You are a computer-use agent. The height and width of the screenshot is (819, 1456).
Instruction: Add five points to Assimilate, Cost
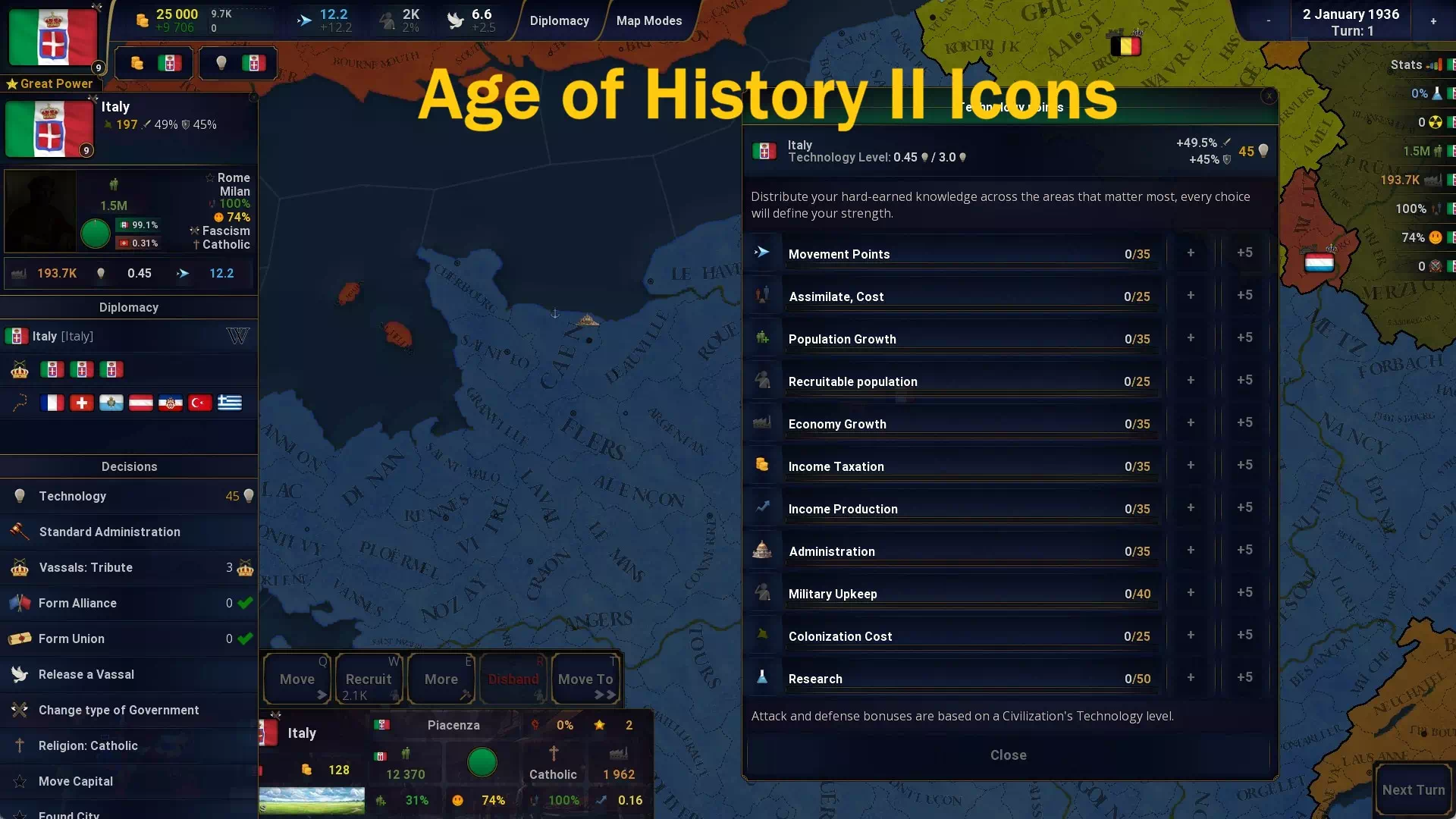tap(1244, 295)
